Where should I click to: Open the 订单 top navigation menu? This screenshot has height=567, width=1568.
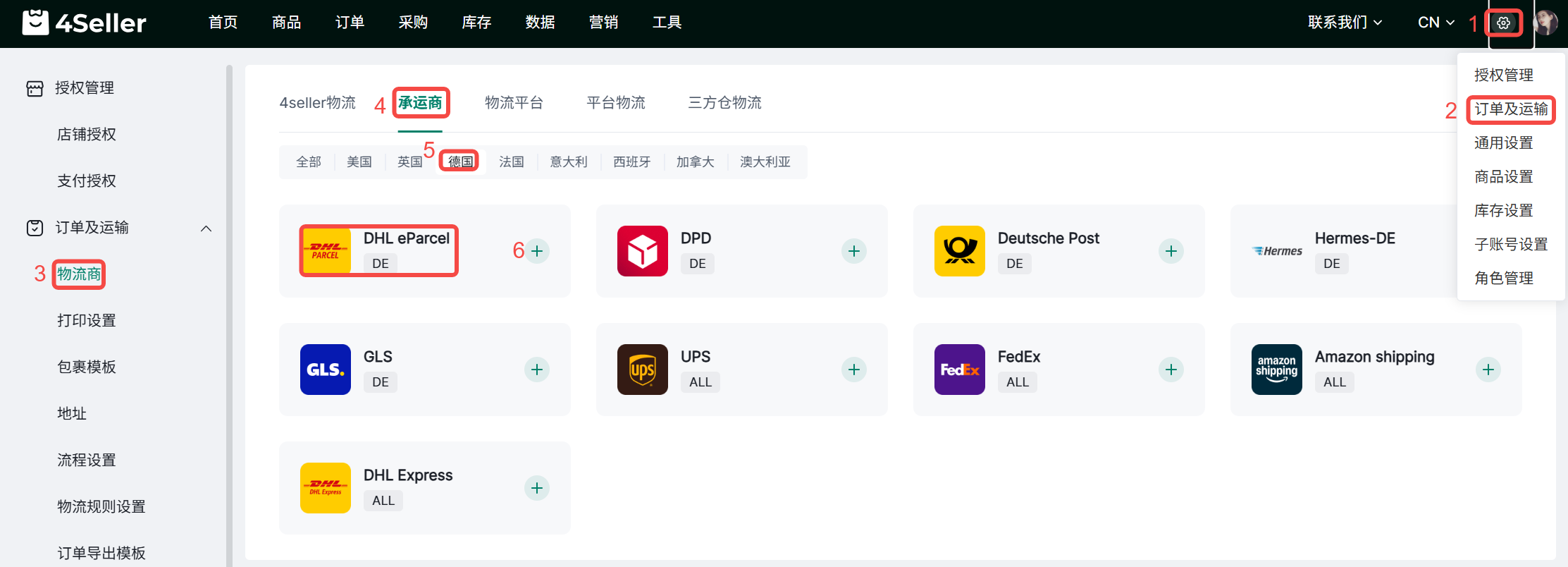click(350, 23)
